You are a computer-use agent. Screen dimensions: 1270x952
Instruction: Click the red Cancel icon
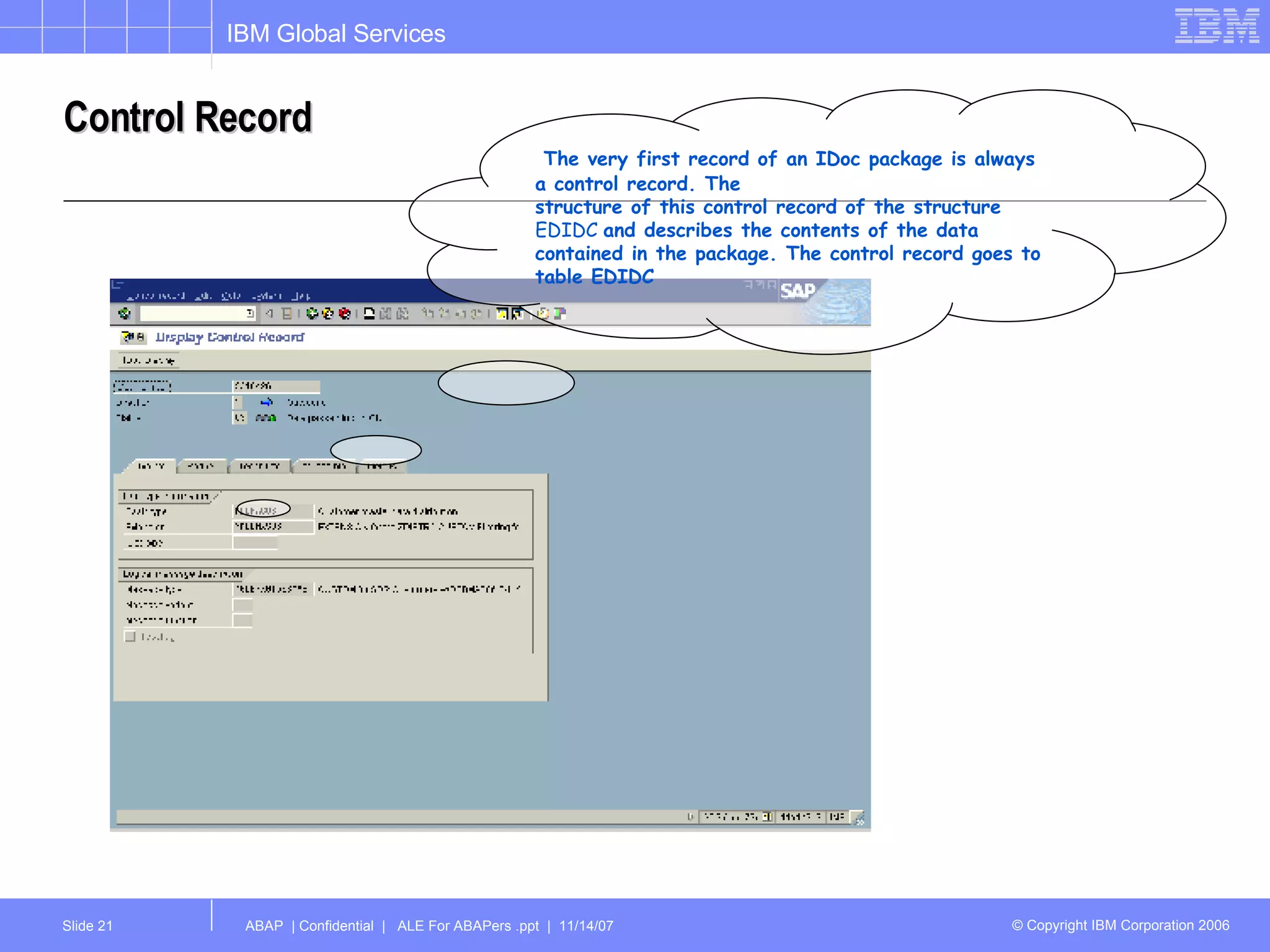pyautogui.click(x=344, y=314)
